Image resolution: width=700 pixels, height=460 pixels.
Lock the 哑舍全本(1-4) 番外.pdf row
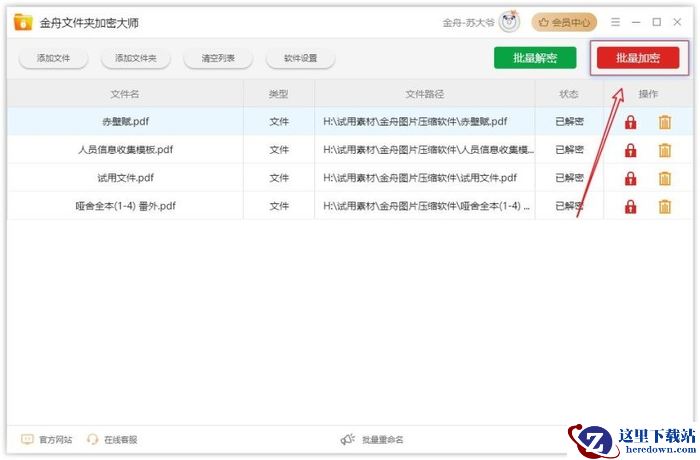pos(630,206)
